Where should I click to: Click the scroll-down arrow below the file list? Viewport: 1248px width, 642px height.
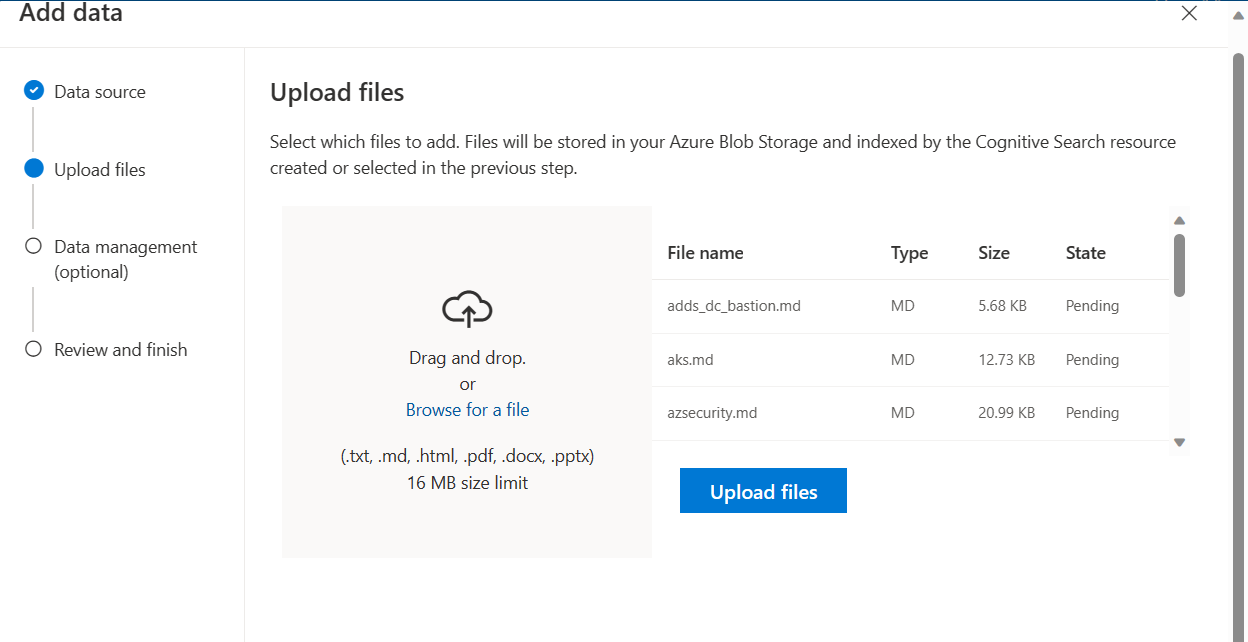[1179, 441]
